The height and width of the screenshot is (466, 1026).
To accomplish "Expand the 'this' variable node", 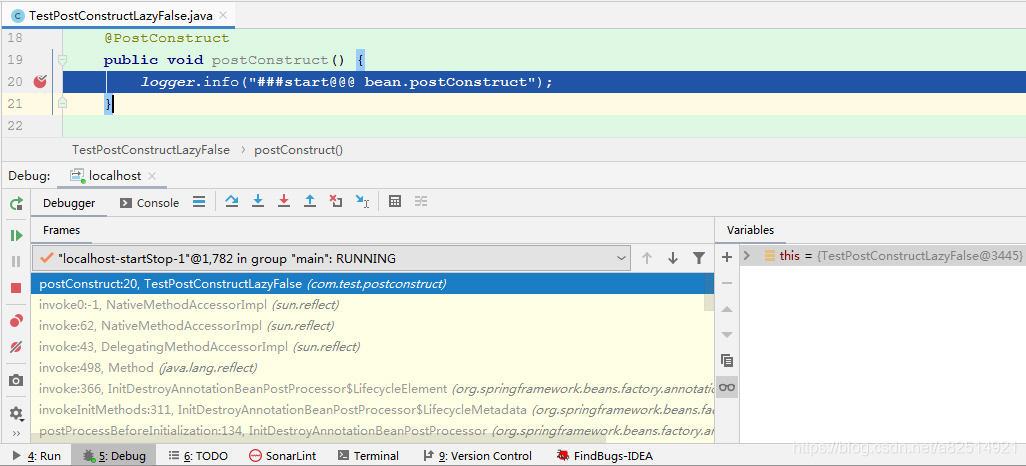I will click(747, 255).
